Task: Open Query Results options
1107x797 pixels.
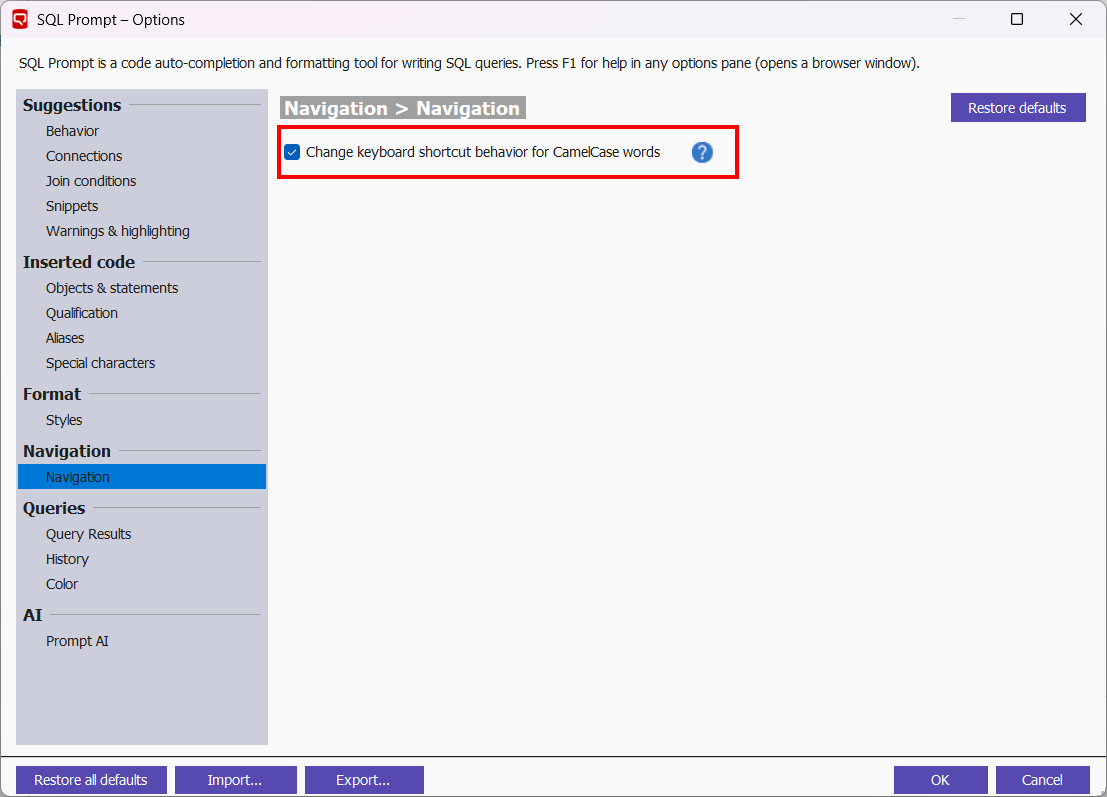Action: pyautogui.click(x=88, y=534)
